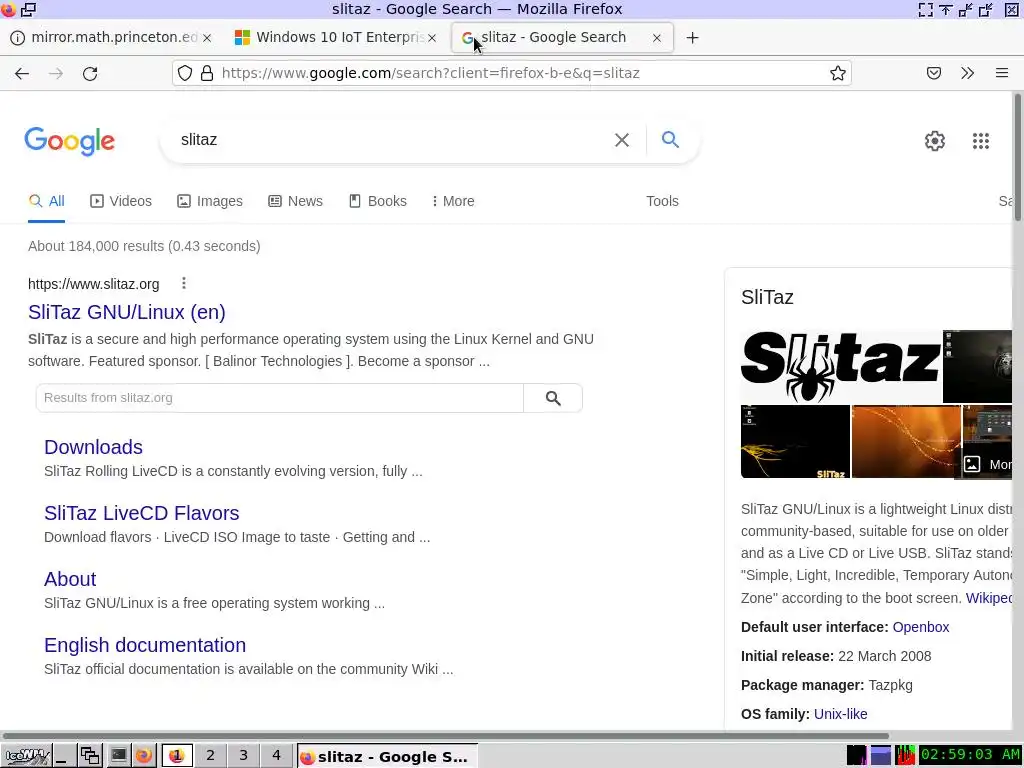Roll up window using title bar icon
This screenshot has width=1024, height=768.
[x=946, y=9]
